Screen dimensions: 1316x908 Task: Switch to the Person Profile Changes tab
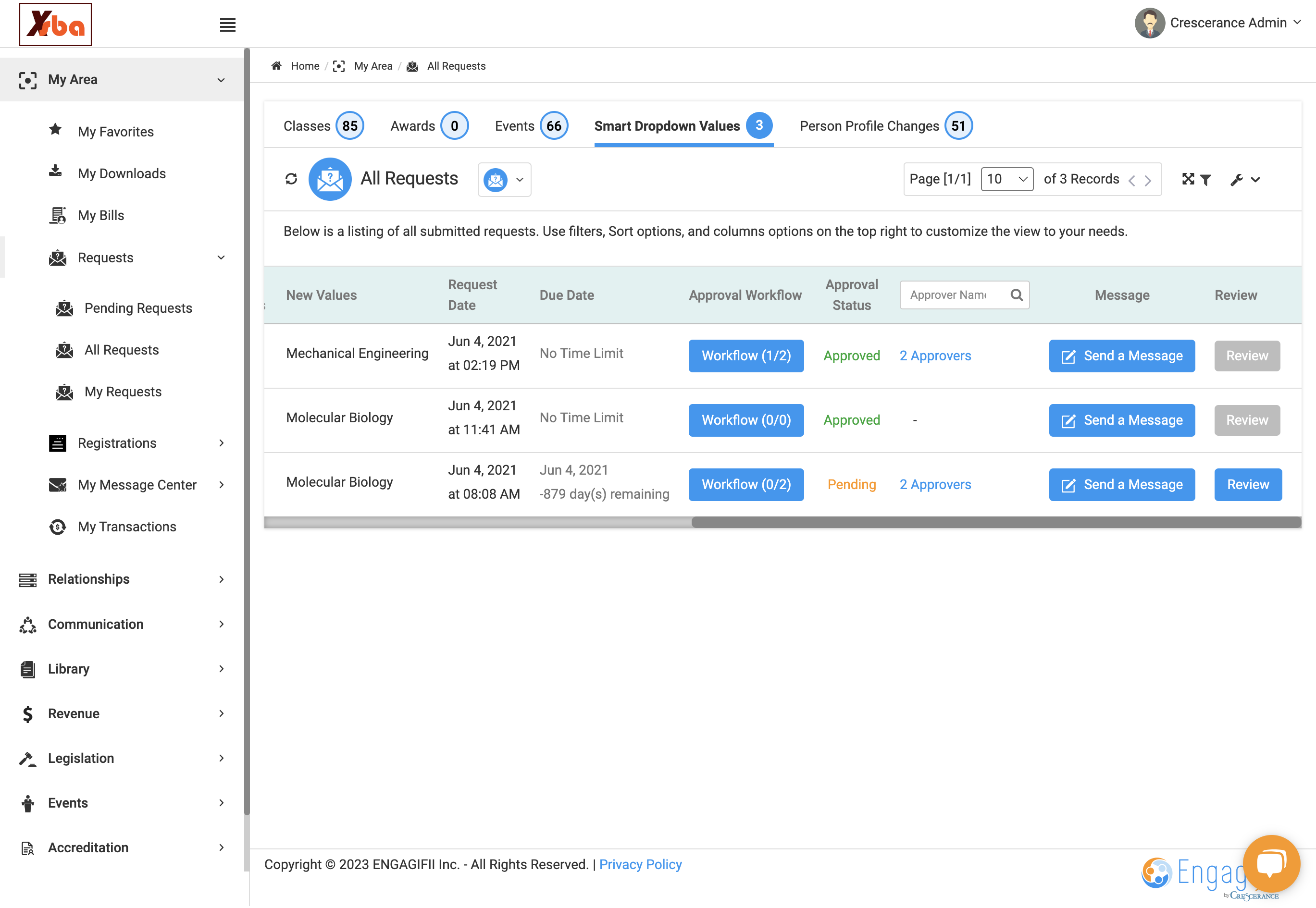pos(886,126)
